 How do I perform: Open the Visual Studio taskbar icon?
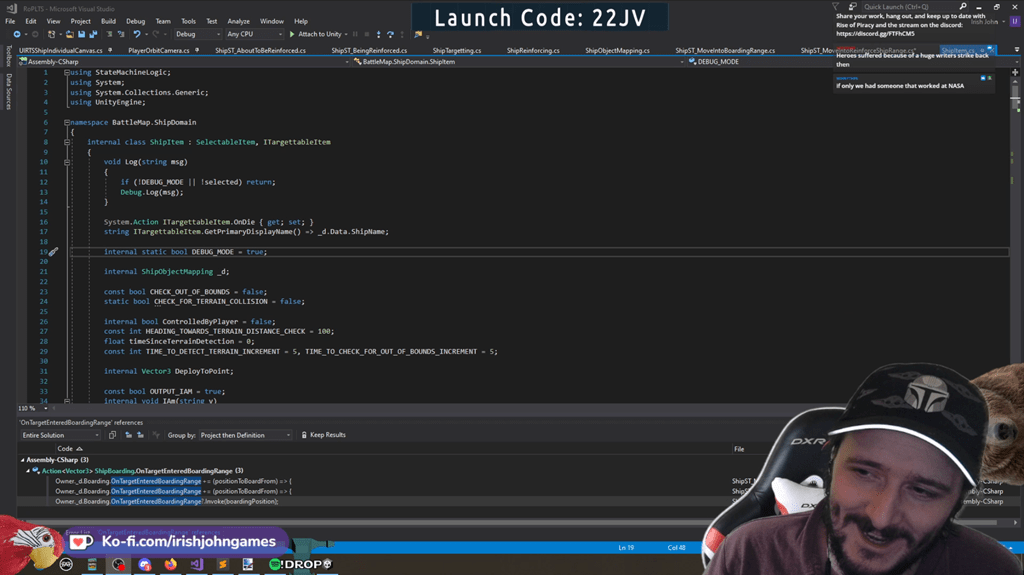pos(197,565)
